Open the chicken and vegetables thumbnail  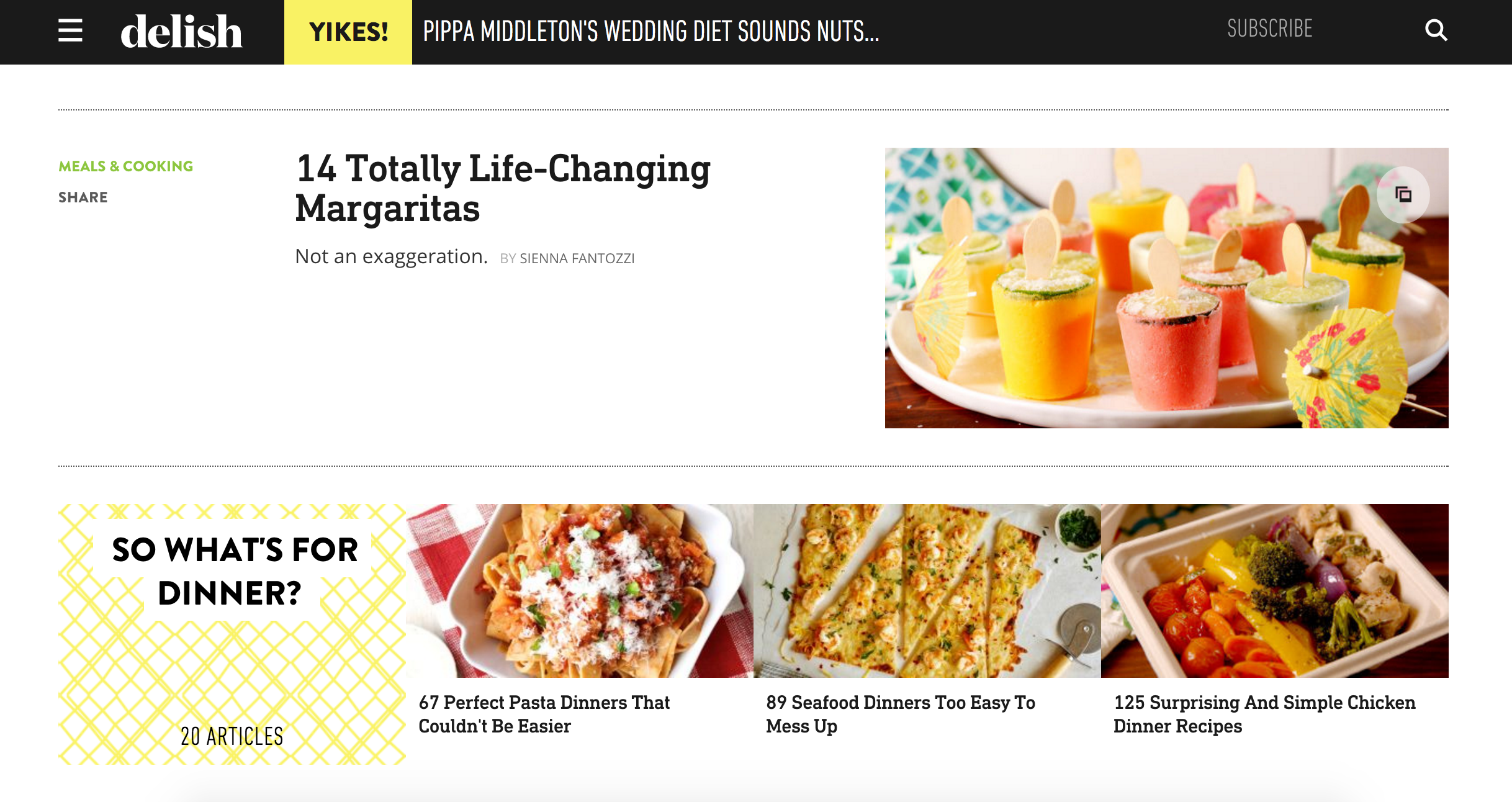[1274, 590]
